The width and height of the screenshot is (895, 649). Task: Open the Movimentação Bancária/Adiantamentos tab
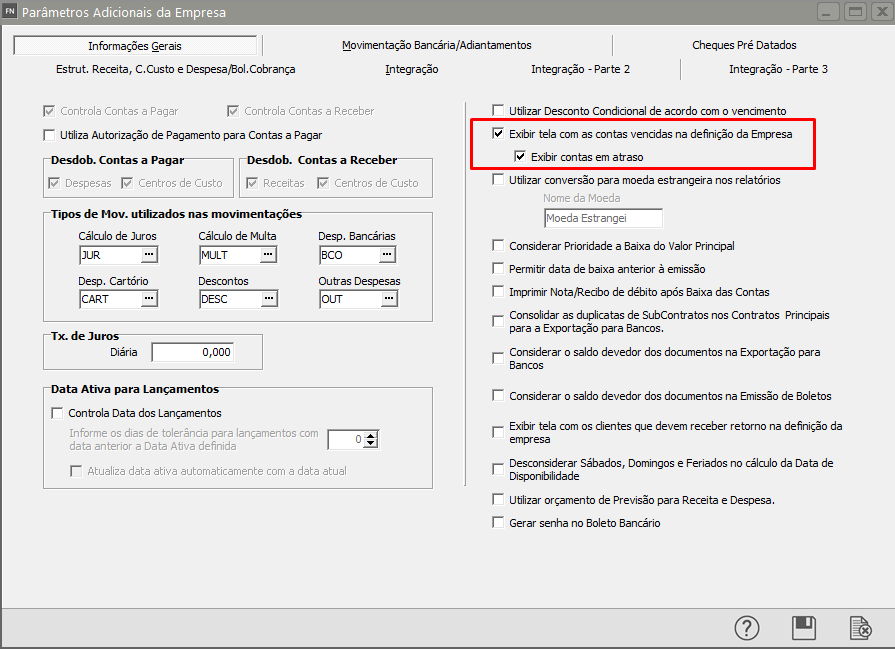coord(436,45)
